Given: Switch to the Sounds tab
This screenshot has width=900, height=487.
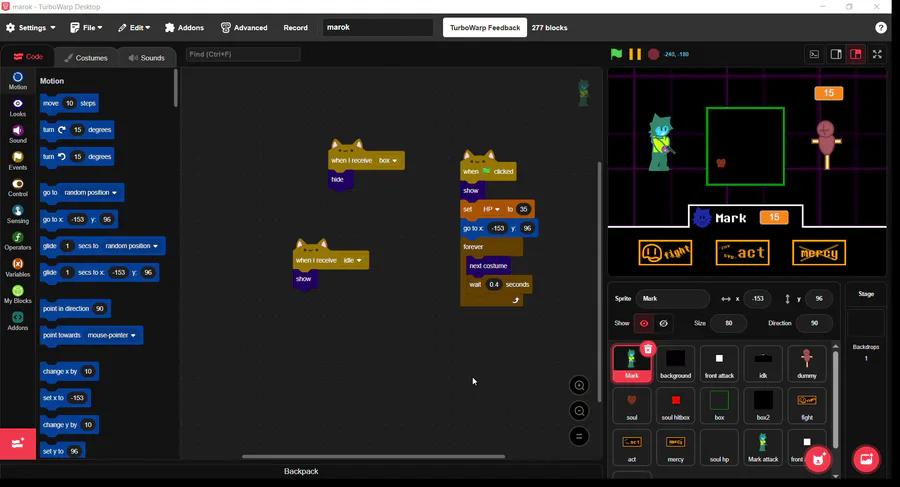Looking at the screenshot, I should tap(146, 57).
